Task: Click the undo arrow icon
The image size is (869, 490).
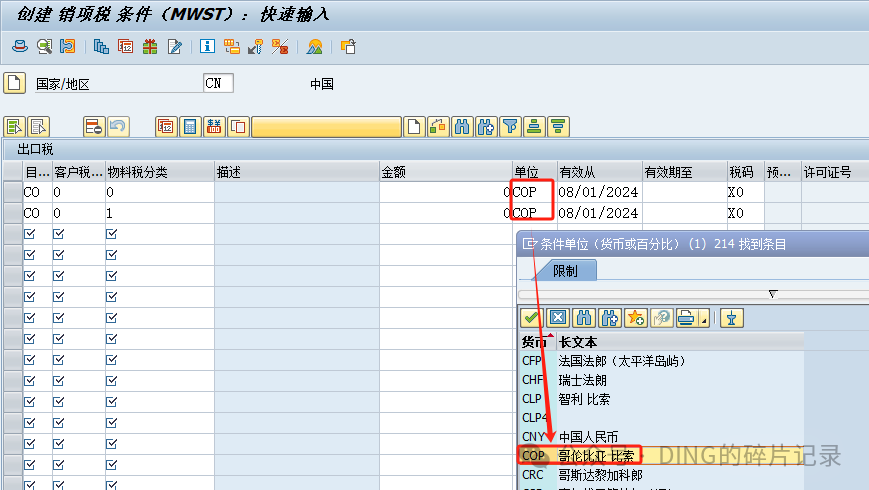Action: (x=118, y=127)
